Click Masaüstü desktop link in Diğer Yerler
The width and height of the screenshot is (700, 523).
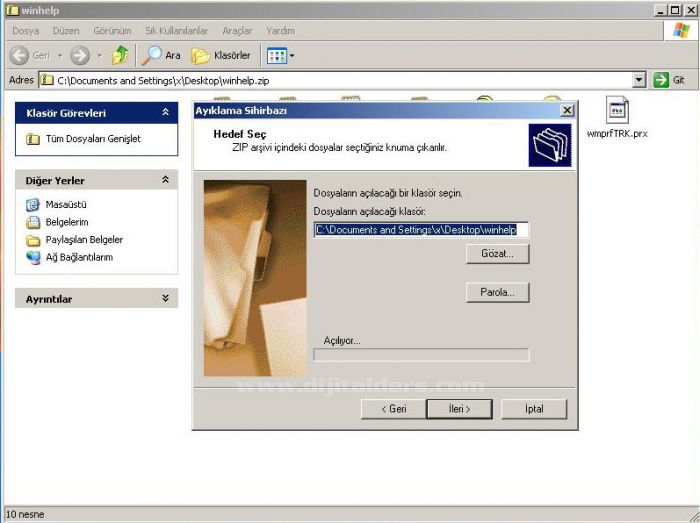(x=66, y=204)
